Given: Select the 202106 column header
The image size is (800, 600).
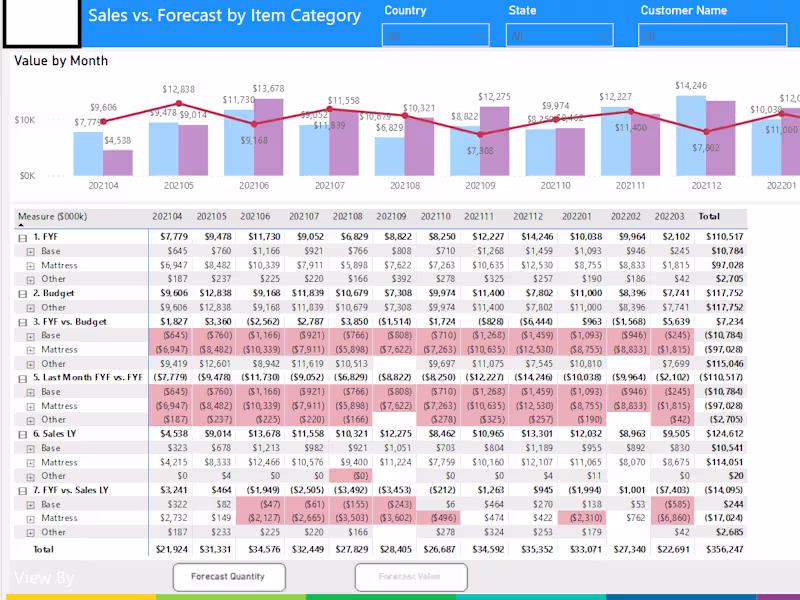Looking at the screenshot, I should 255,216.
